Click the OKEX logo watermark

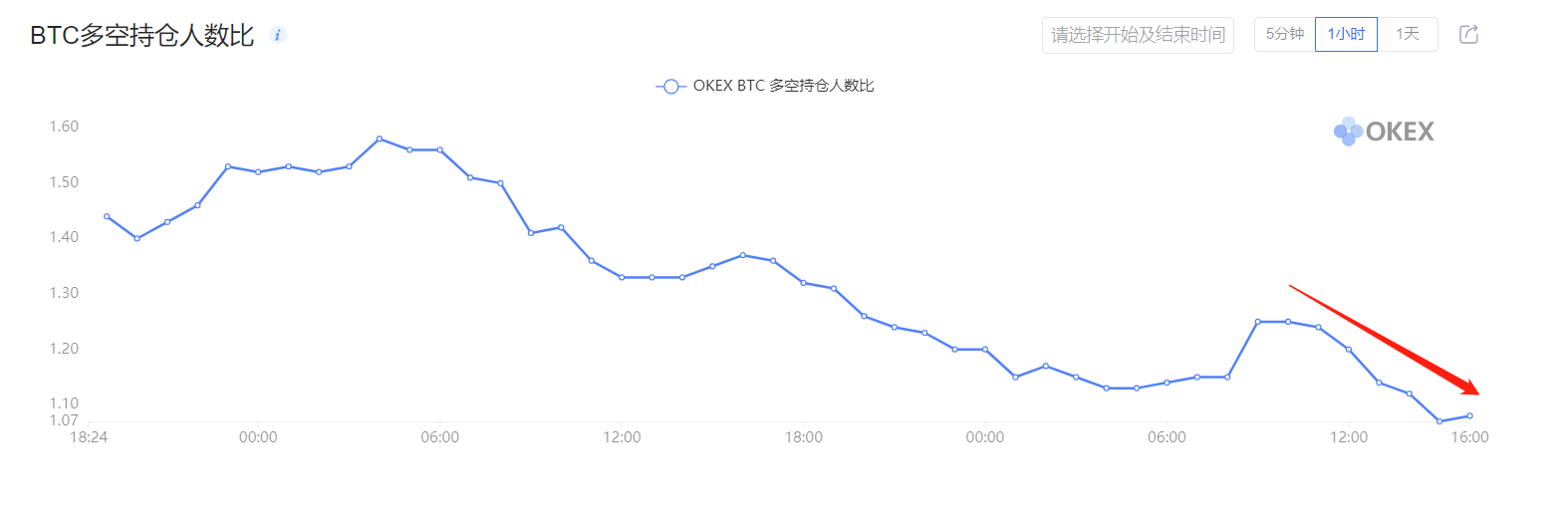(x=1384, y=132)
